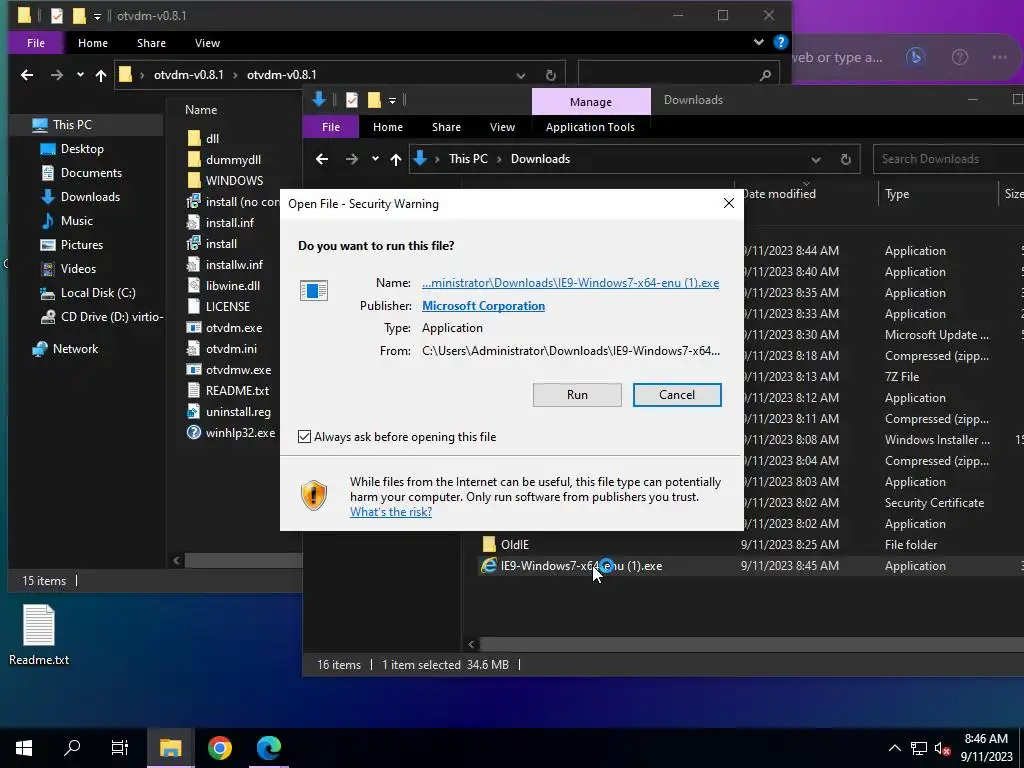Open View tab in Downloads window

point(502,127)
